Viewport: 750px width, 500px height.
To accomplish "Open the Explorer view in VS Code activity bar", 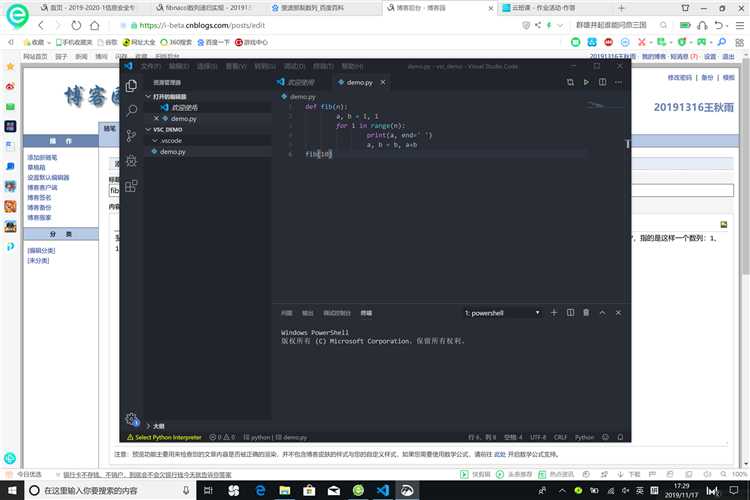I will [x=131, y=86].
